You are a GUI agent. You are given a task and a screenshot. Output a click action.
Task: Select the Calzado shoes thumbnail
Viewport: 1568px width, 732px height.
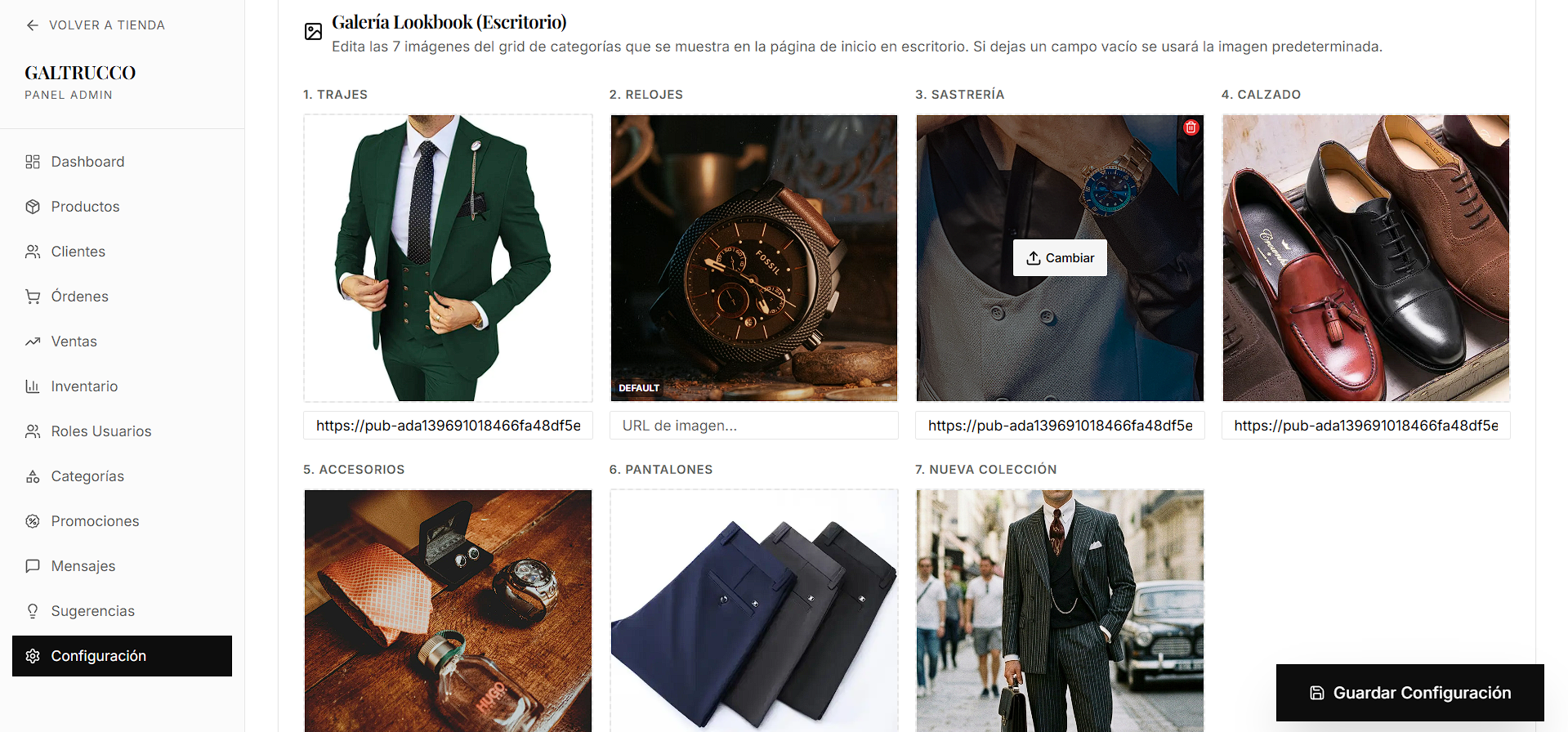(1365, 258)
